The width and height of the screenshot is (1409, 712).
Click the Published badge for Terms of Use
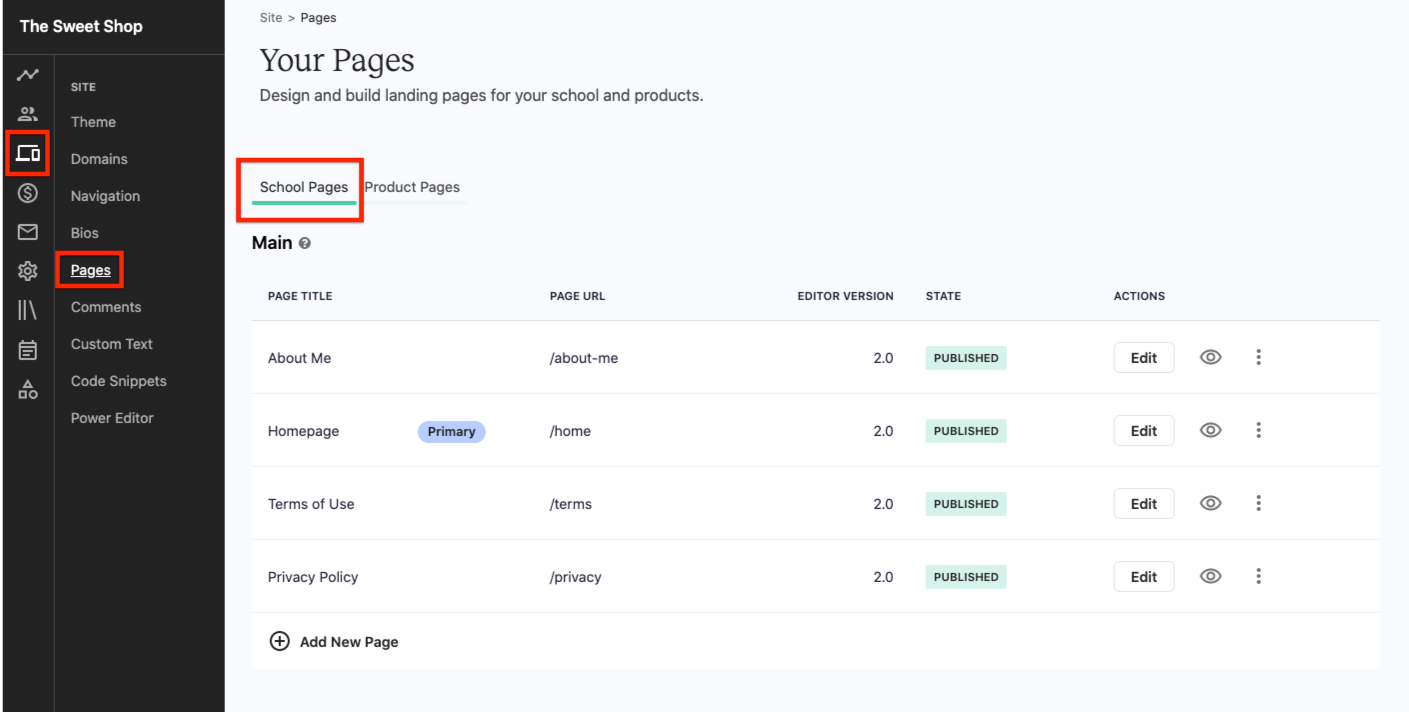pyautogui.click(x=966, y=504)
